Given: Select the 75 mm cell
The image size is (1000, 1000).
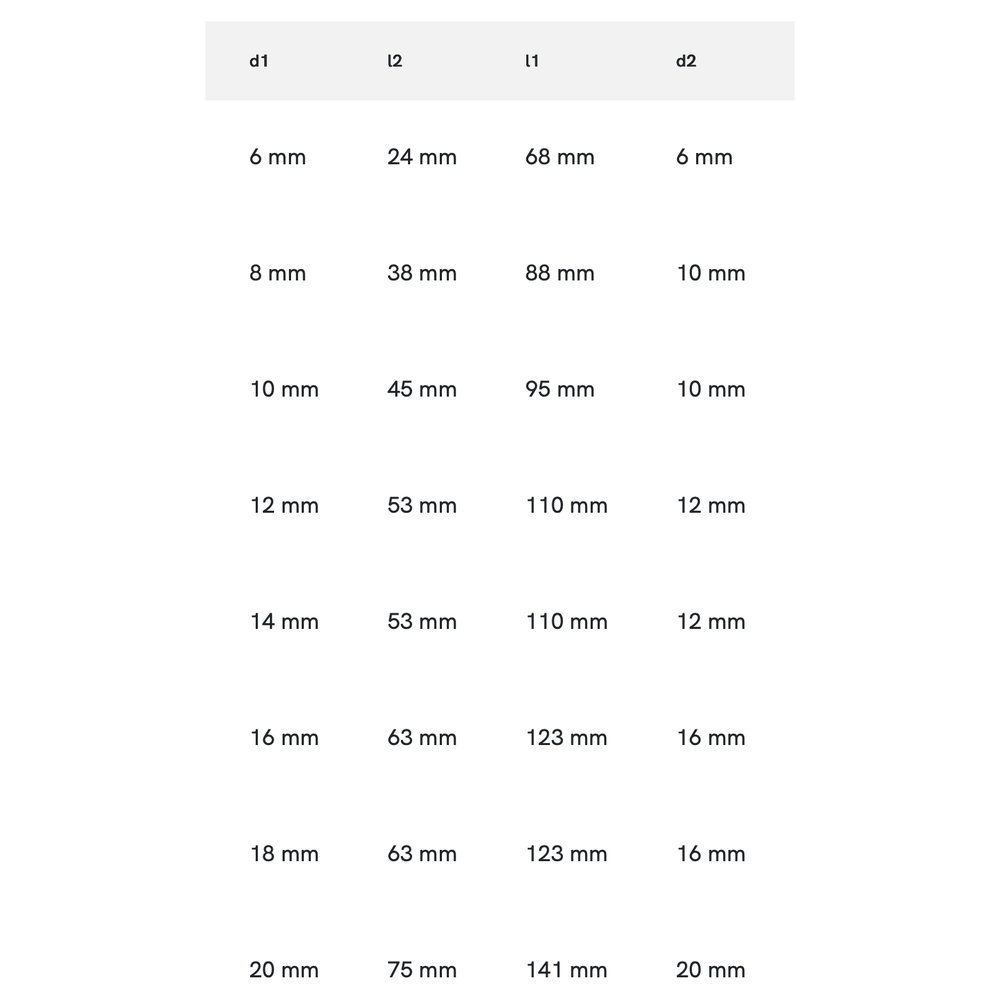Looking at the screenshot, I should (x=421, y=969).
